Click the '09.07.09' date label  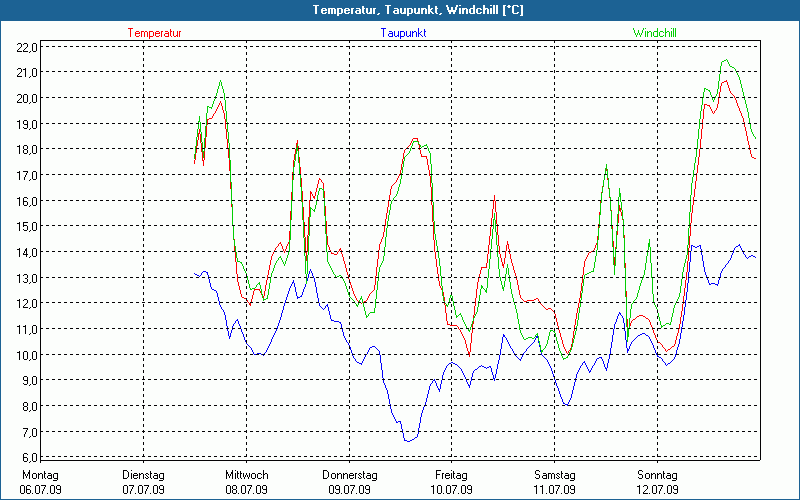pyautogui.click(x=349, y=490)
